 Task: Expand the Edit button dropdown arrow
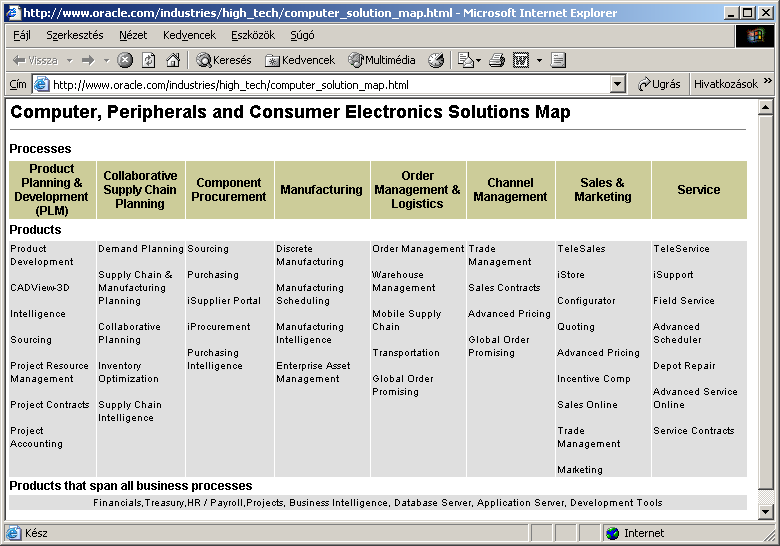coord(539,61)
